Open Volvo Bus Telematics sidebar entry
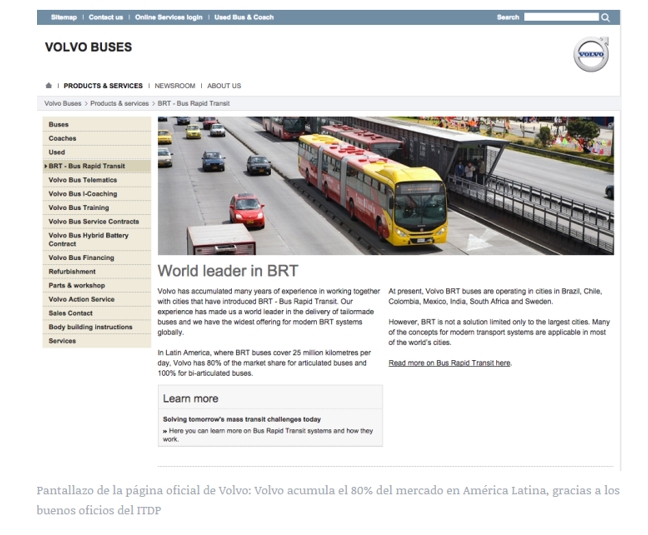Image resolution: width=648 pixels, height=535 pixels. (82, 180)
